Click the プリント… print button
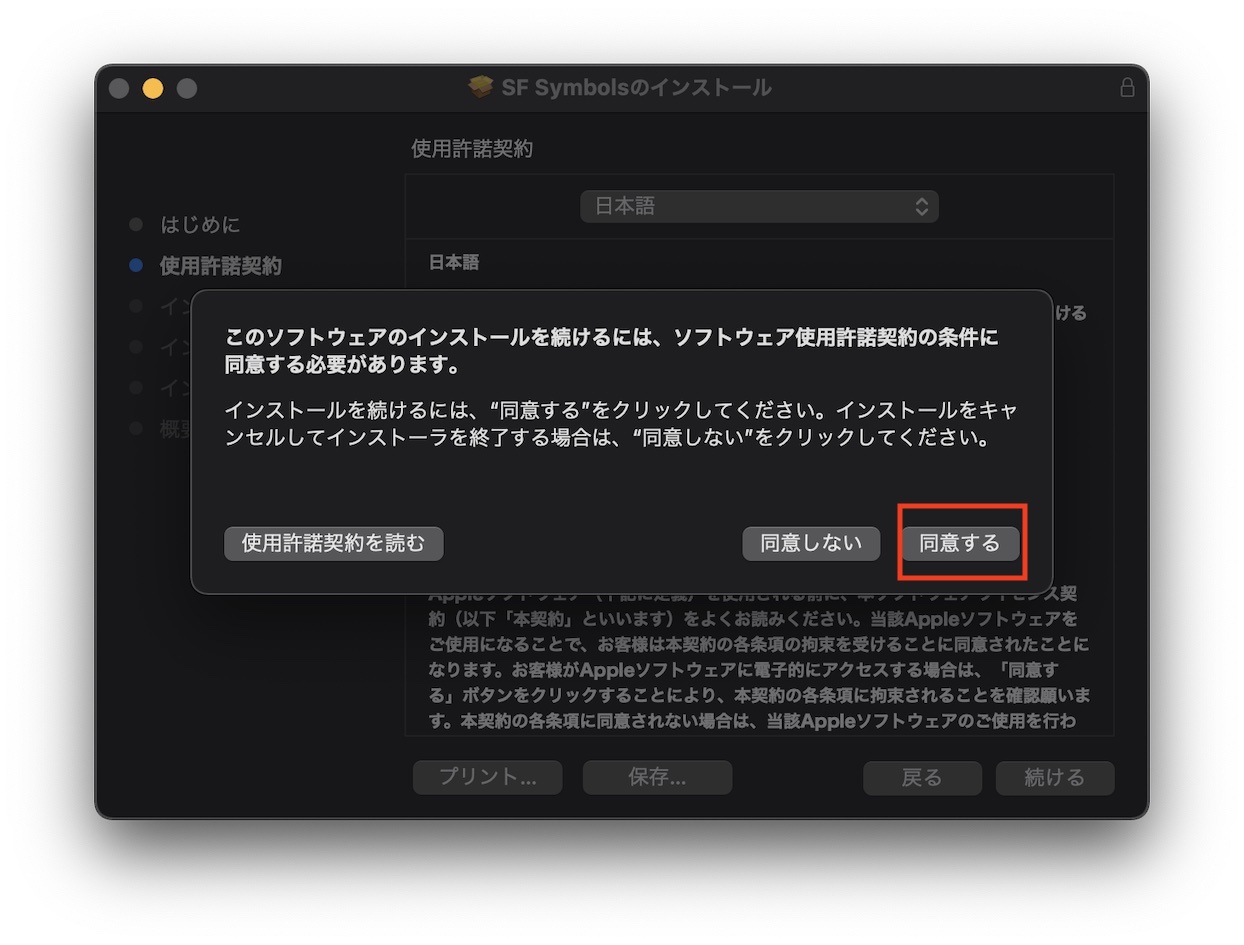This screenshot has width=1244, height=945. [x=487, y=778]
